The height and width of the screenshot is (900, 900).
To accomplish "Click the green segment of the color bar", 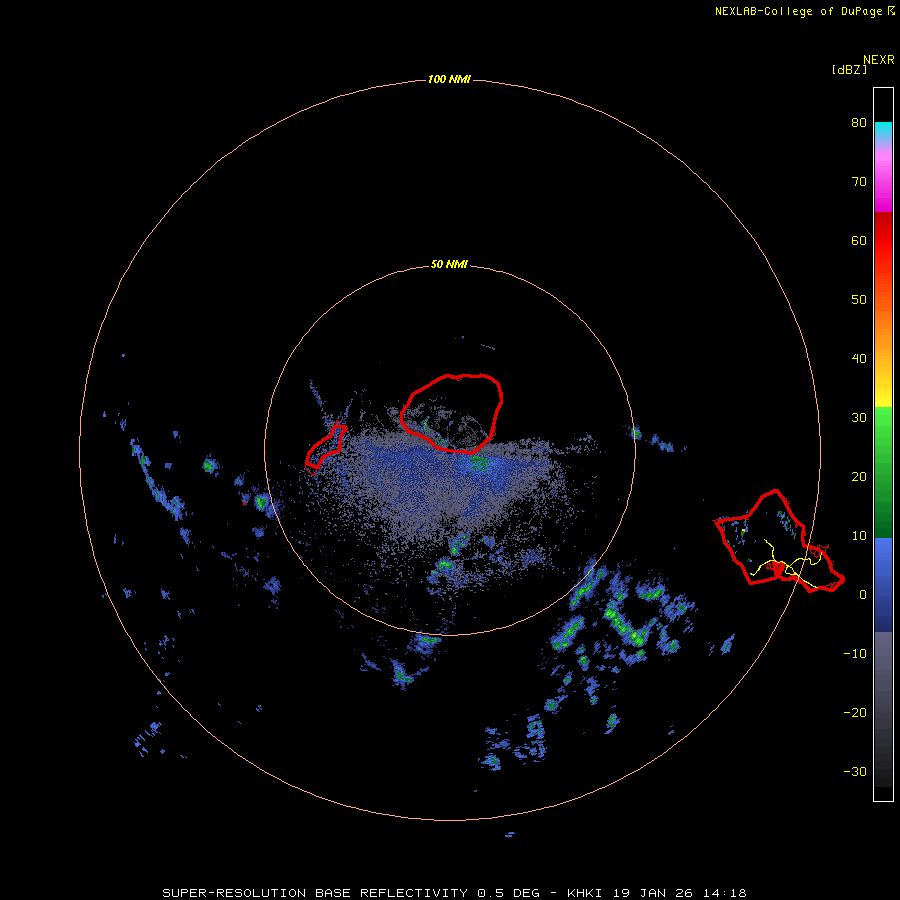I will (883, 472).
